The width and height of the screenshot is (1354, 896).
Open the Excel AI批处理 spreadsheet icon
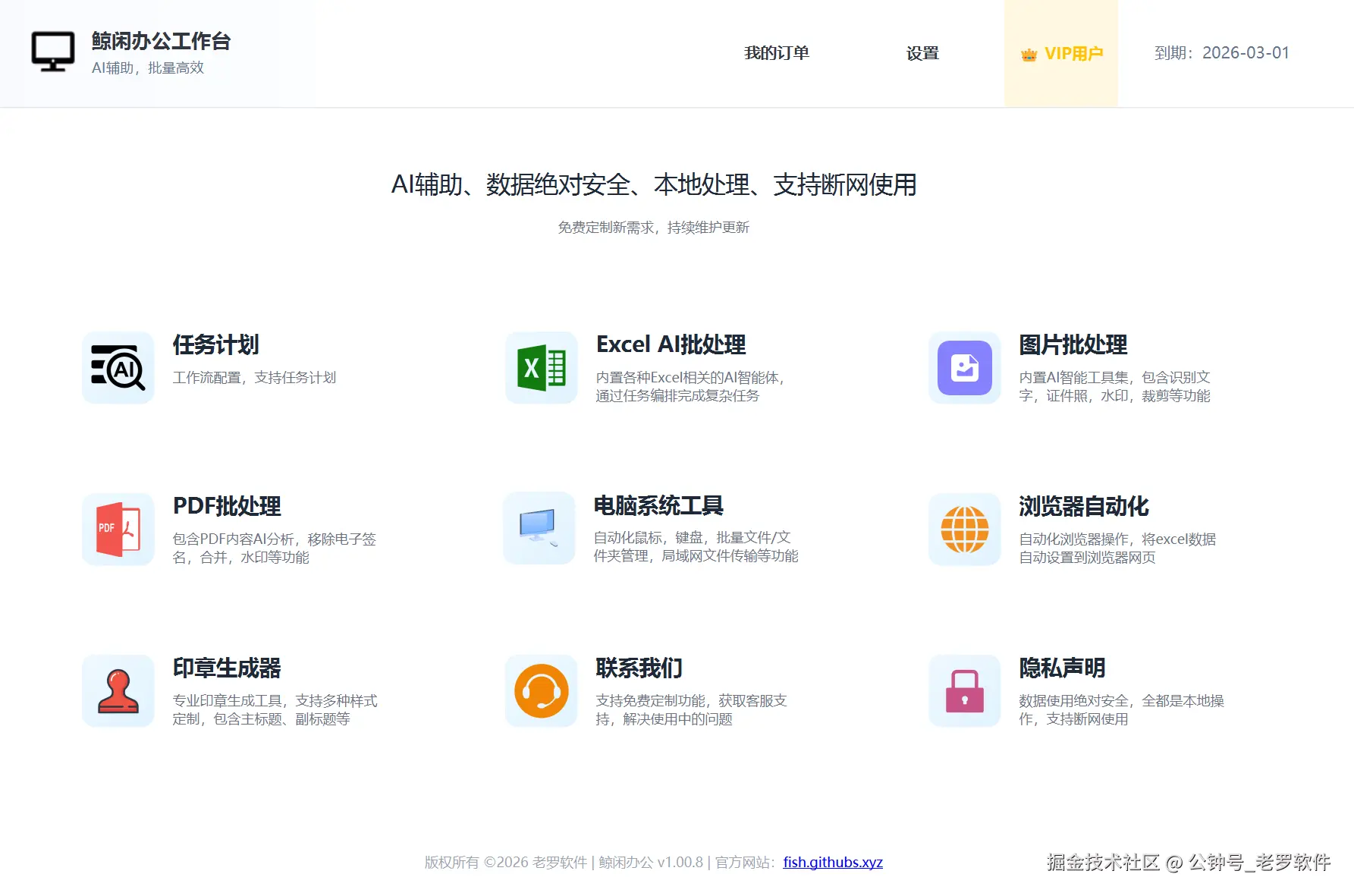coord(542,368)
